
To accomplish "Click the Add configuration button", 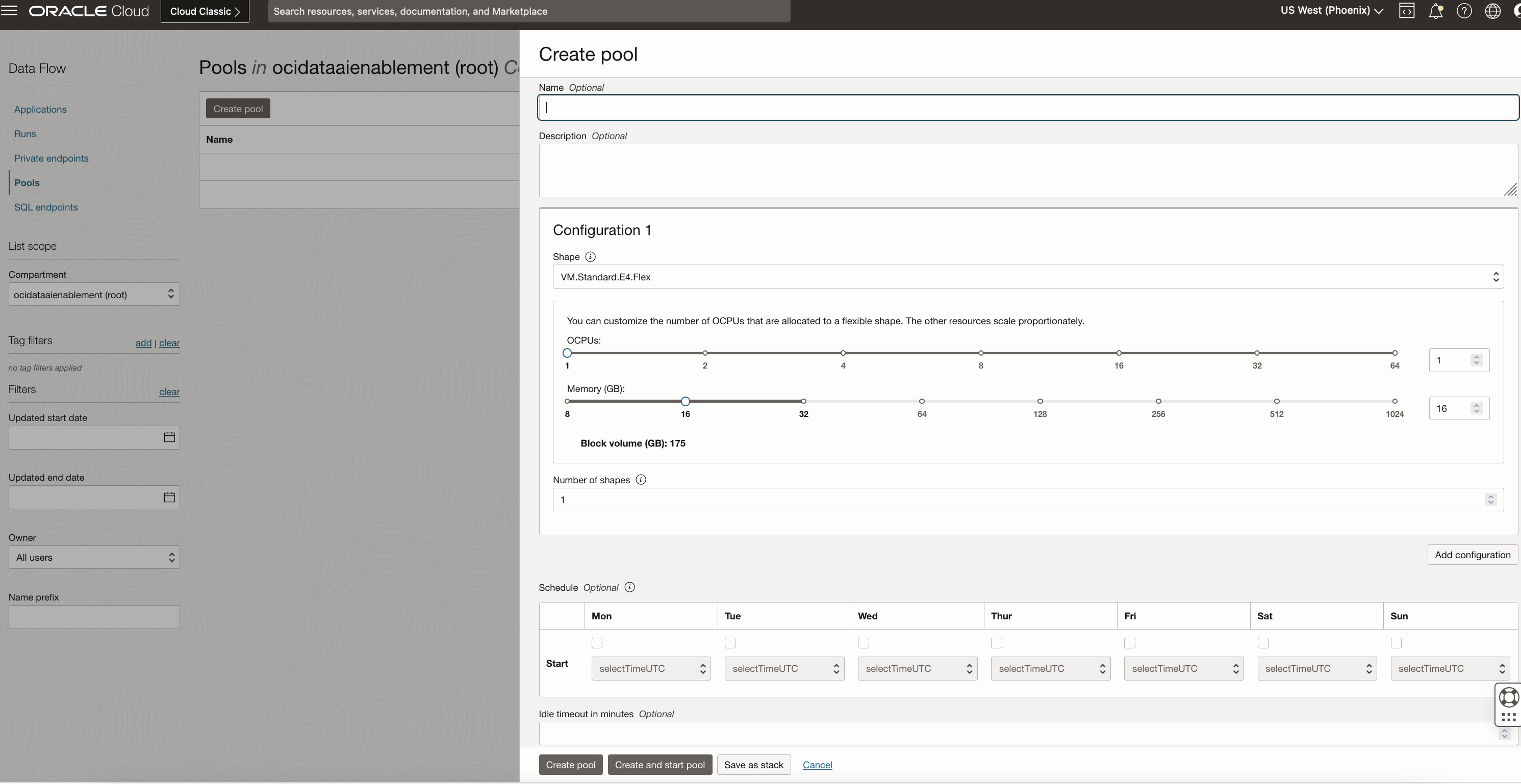I will pyautogui.click(x=1472, y=555).
